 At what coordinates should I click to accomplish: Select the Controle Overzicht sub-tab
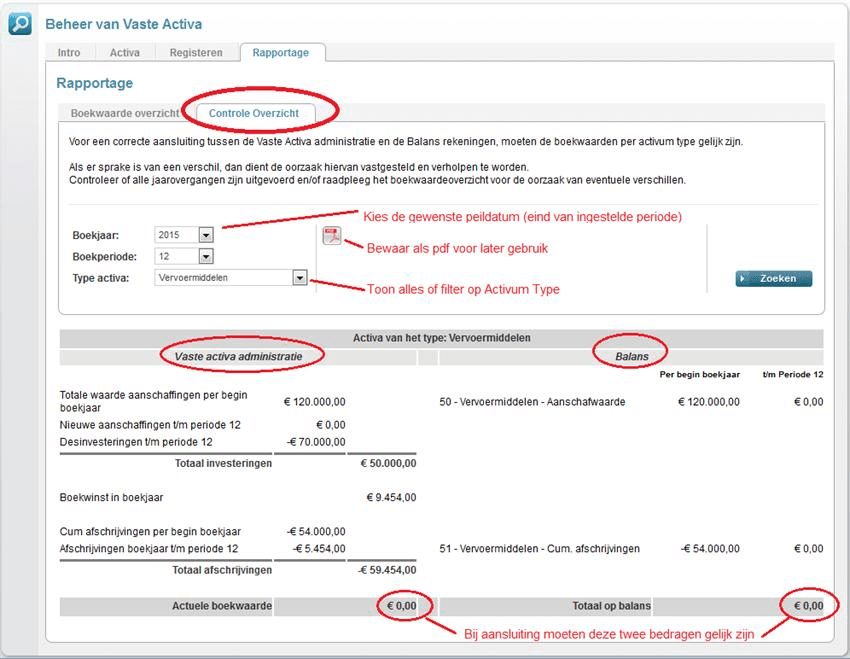click(254, 113)
